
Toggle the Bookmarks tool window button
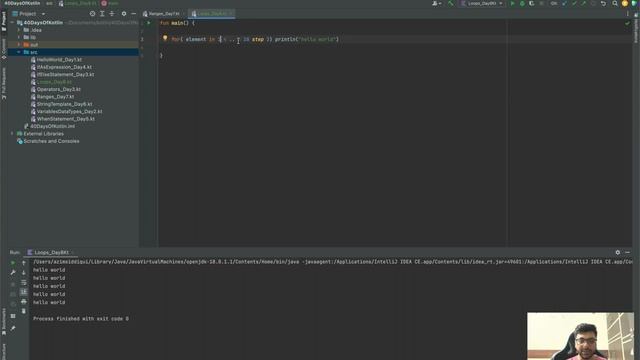pos(4,322)
